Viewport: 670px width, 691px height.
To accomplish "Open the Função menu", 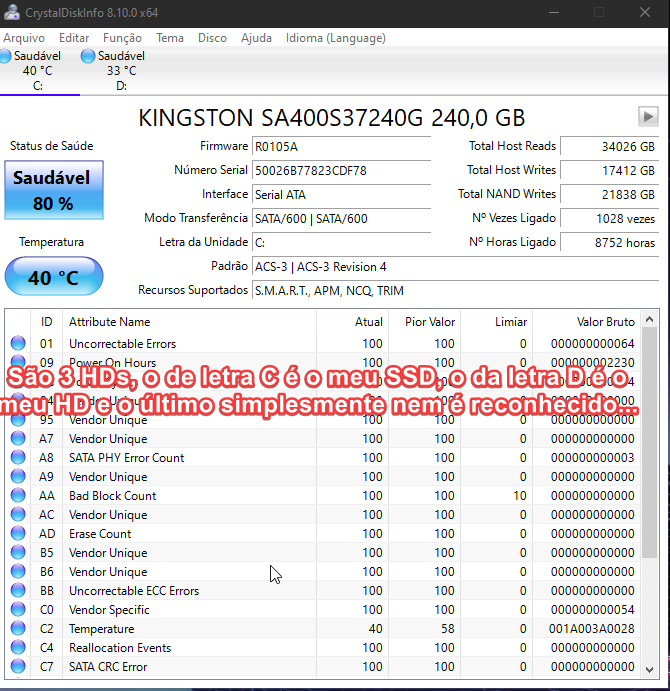I will pos(122,38).
